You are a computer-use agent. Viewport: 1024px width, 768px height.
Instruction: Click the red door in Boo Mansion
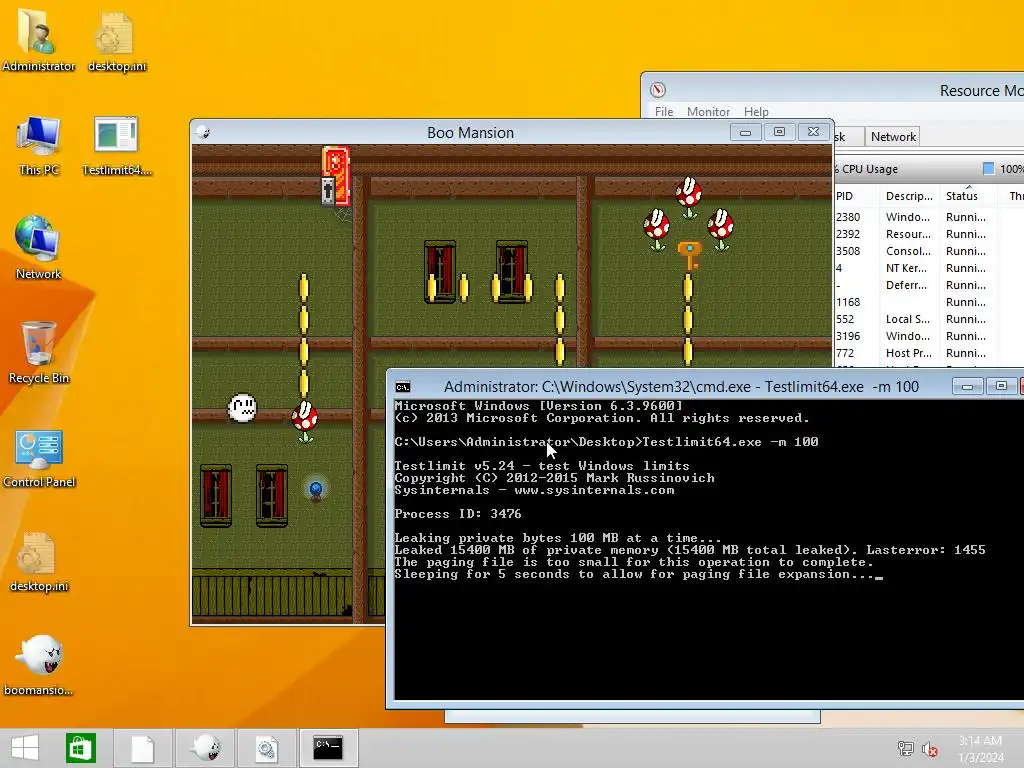point(336,176)
